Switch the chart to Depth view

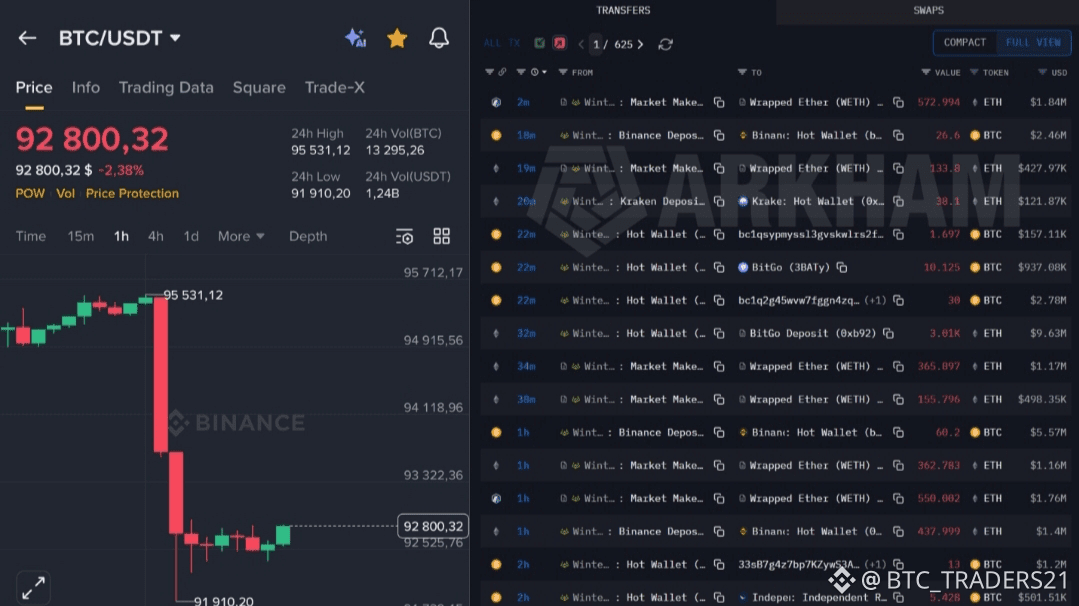308,236
